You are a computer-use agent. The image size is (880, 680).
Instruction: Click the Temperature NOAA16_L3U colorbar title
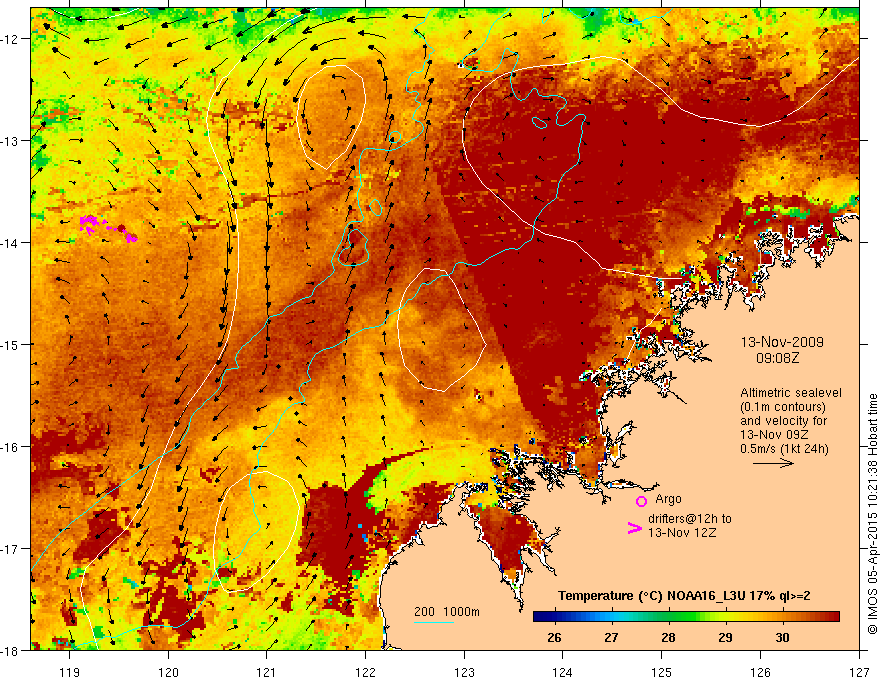684,596
